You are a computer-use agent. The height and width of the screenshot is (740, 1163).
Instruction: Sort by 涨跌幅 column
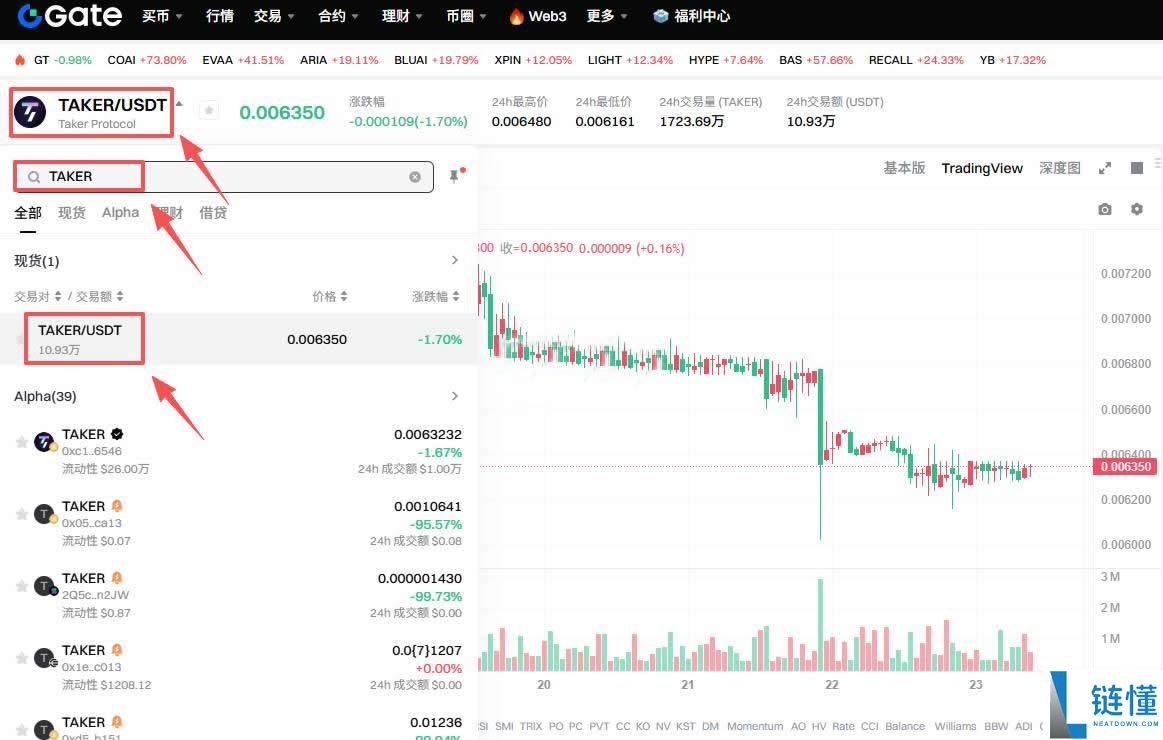coord(435,296)
